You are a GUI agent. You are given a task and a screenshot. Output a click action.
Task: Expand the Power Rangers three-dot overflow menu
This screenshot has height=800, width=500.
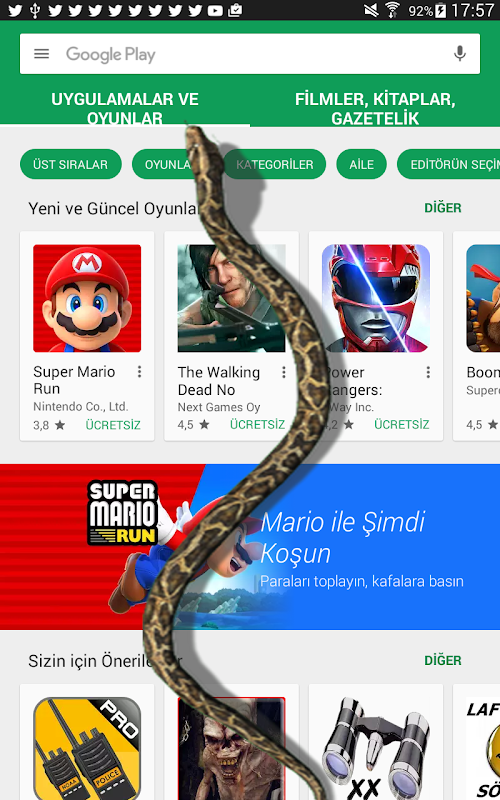tap(428, 372)
